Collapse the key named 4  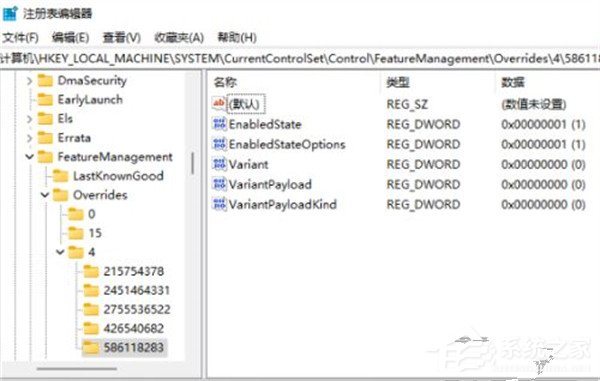[60, 252]
